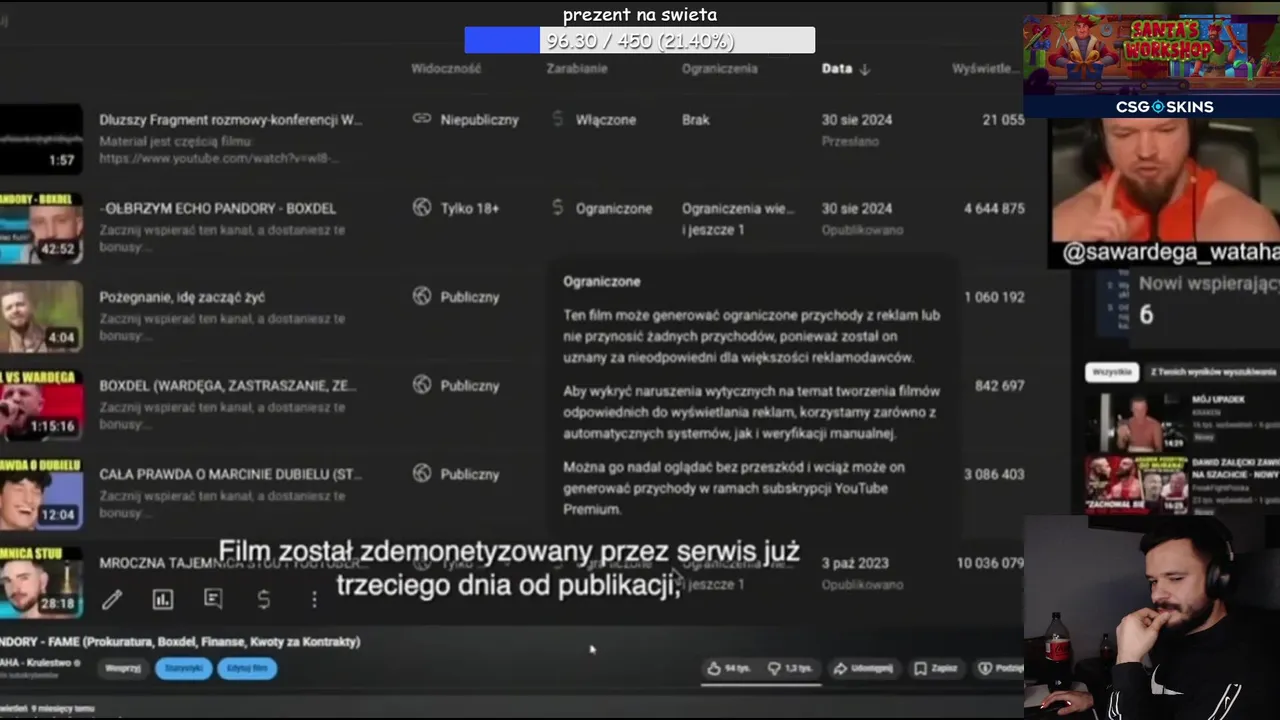Click the MÓJ UPADEK suggested video title
The width and height of the screenshot is (1280, 720).
(1218, 399)
